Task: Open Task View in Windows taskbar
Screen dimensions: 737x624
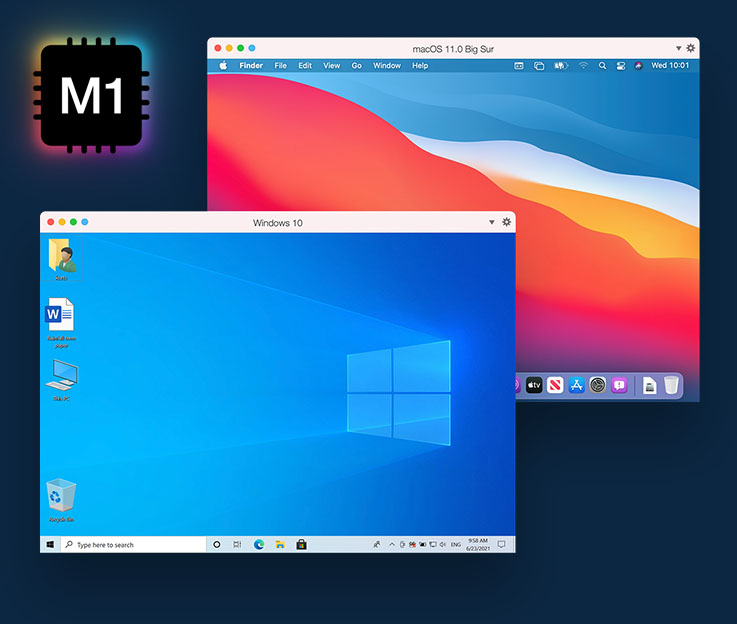Action: pos(237,545)
